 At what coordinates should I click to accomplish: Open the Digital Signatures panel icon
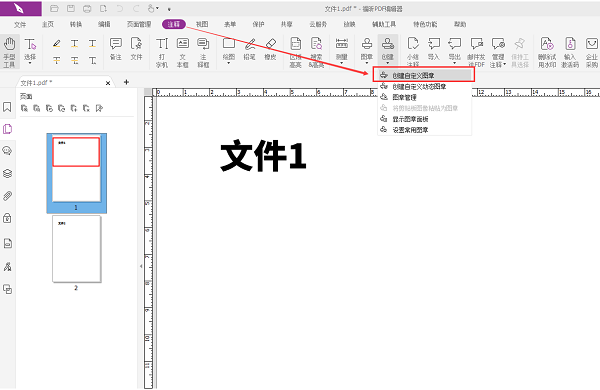[x=7, y=266]
